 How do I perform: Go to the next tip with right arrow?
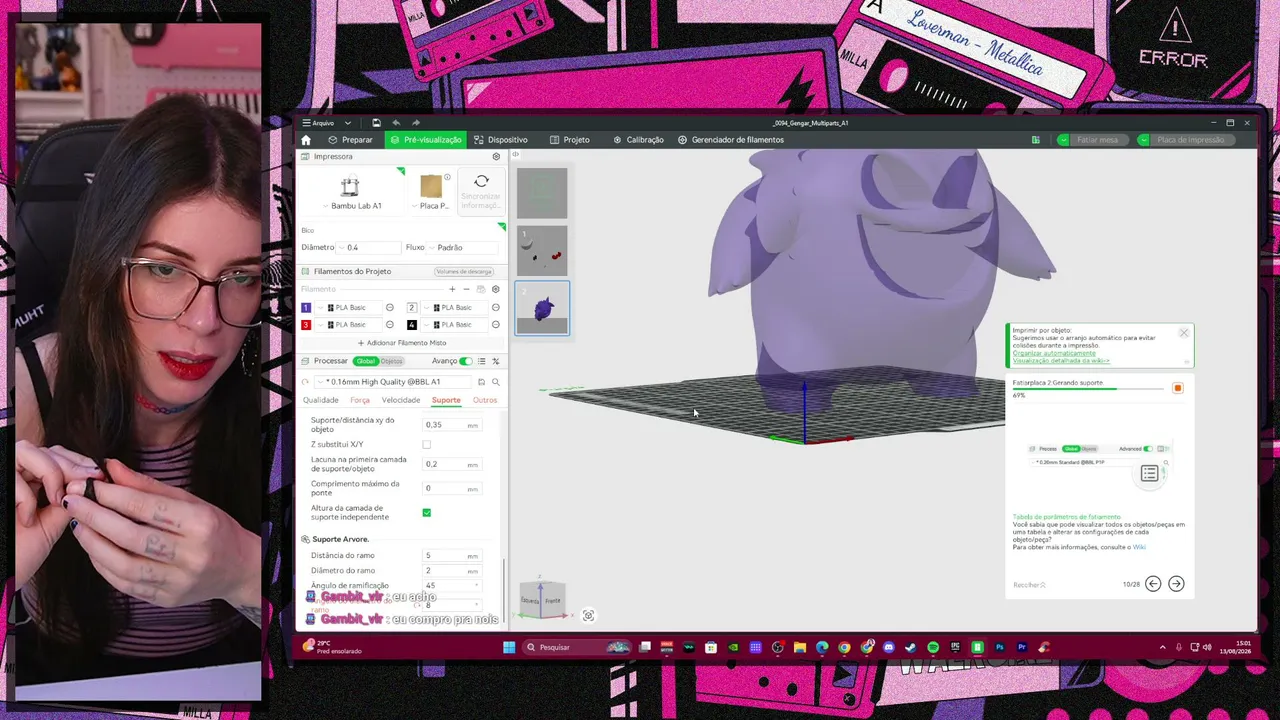coord(1176,584)
